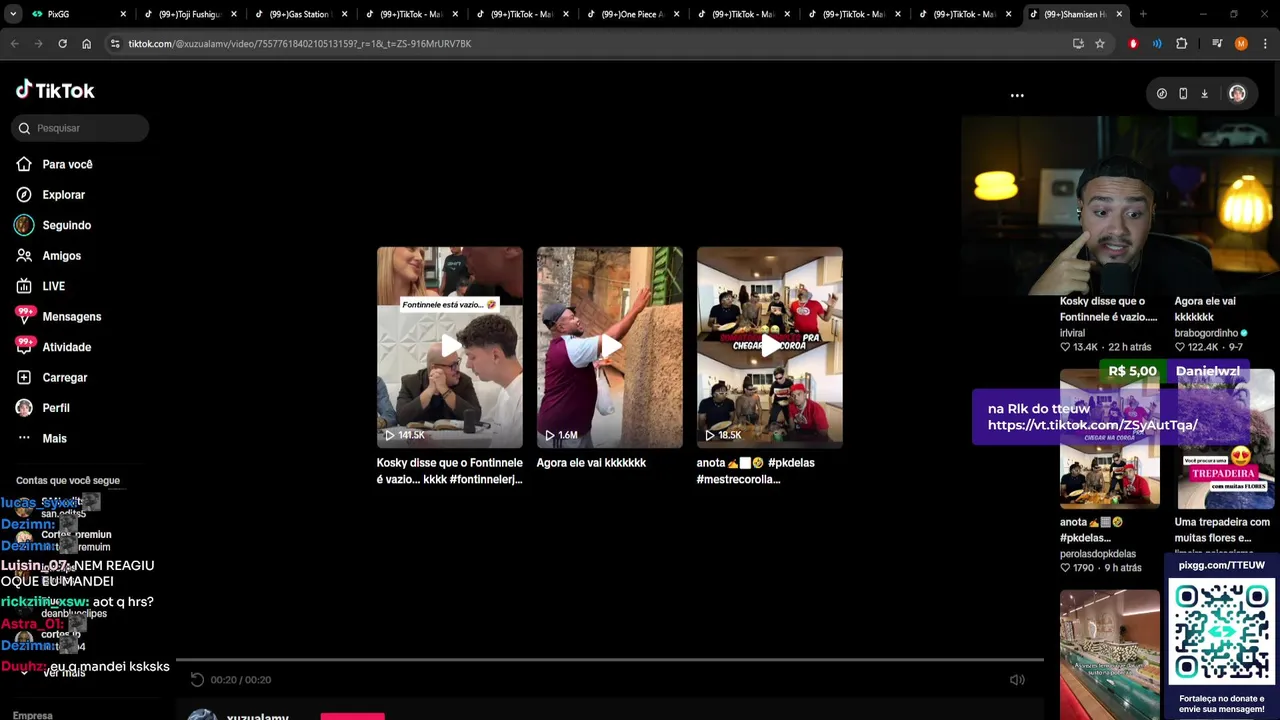Click the phone app icon in top pill

1183,94
